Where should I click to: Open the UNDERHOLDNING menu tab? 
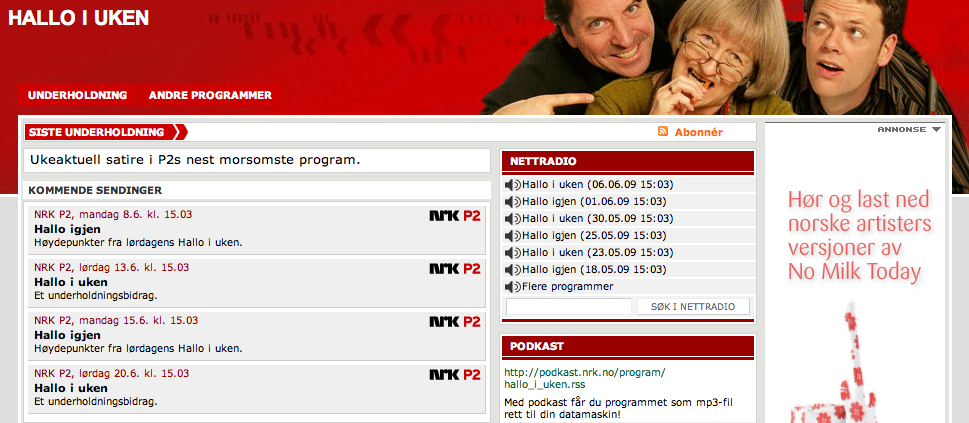pos(77,96)
